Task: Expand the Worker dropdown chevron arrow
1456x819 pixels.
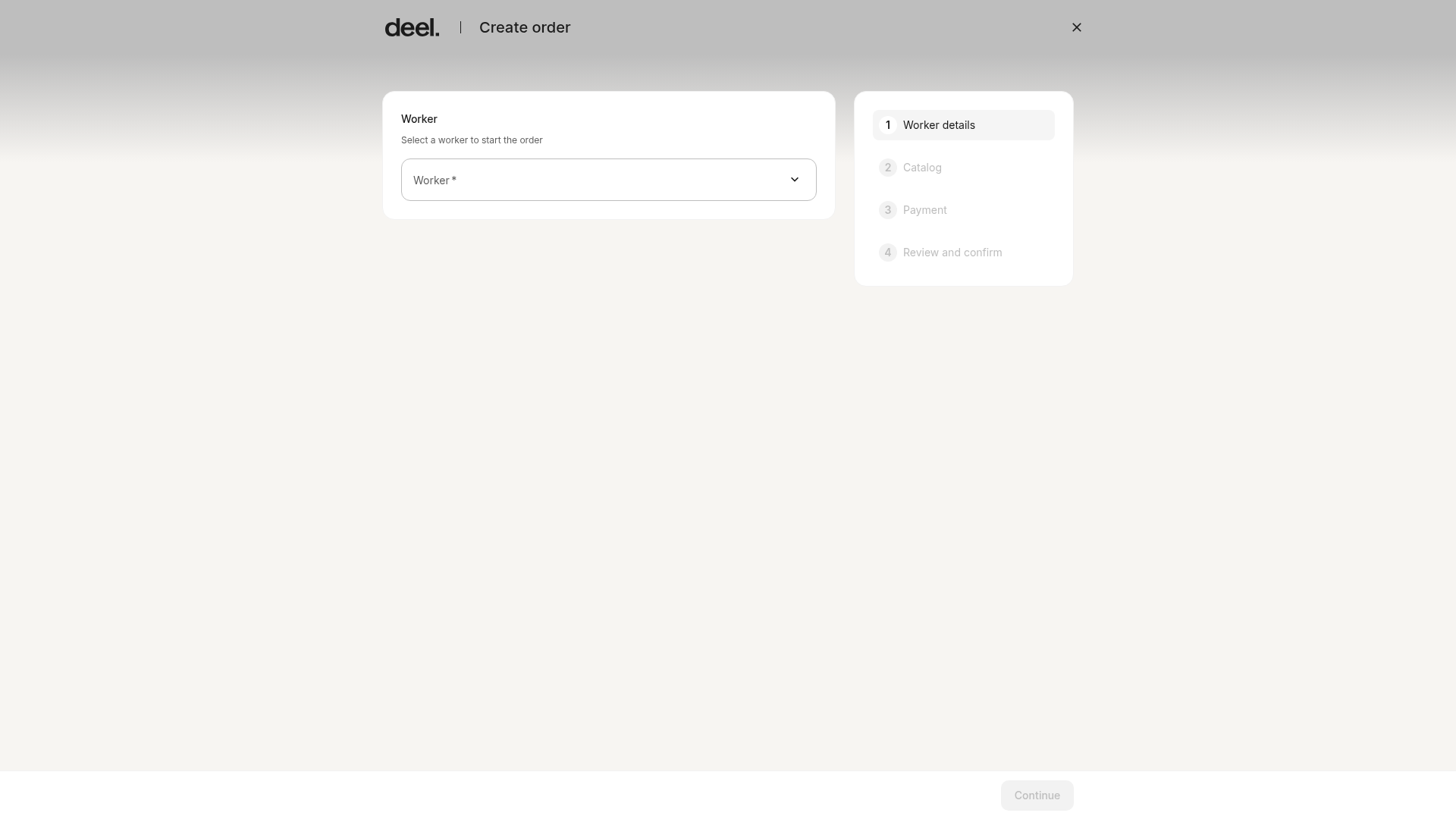Action: (794, 180)
